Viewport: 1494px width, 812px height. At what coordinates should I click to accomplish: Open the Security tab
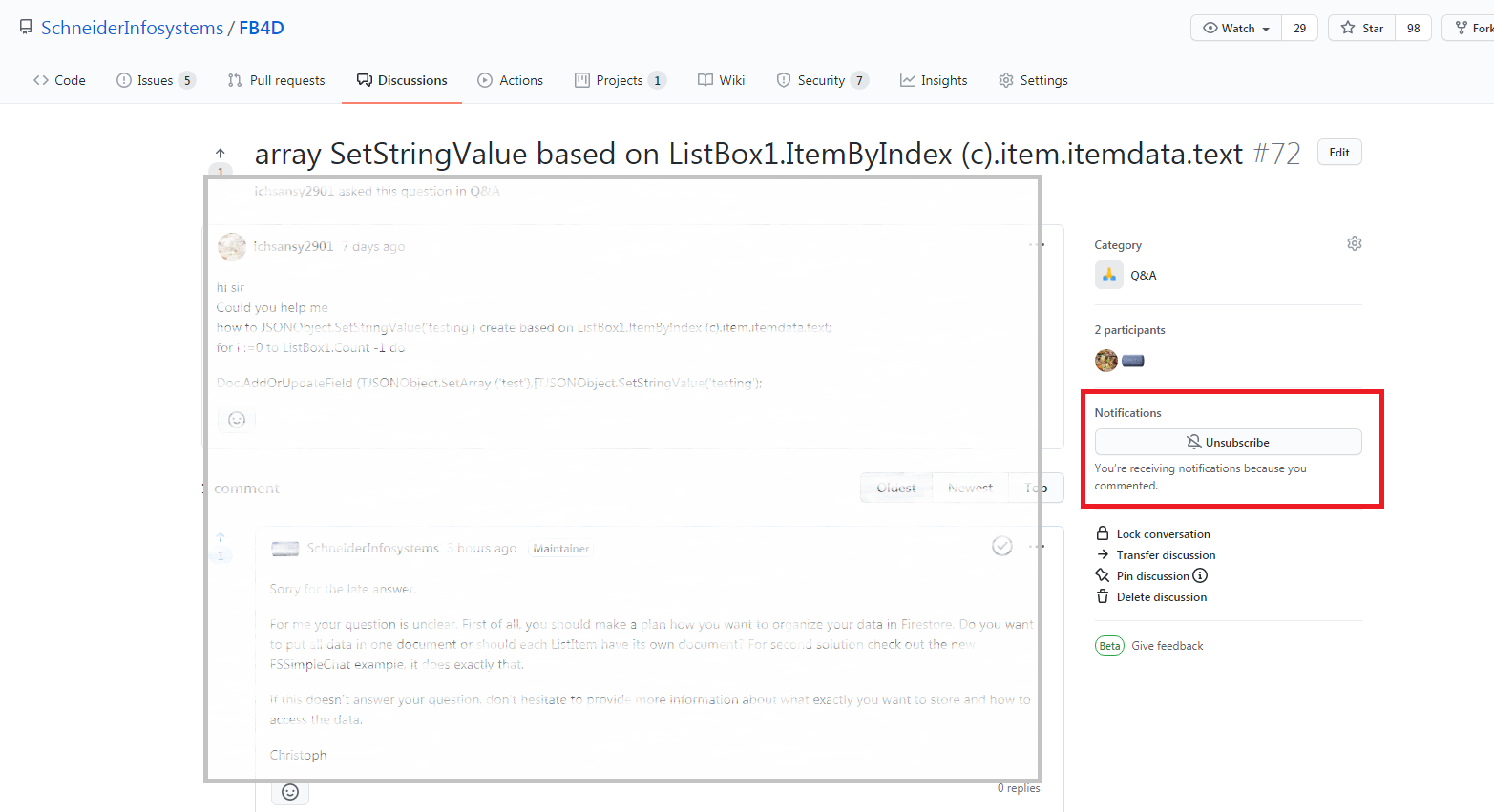pyautogui.click(x=822, y=80)
